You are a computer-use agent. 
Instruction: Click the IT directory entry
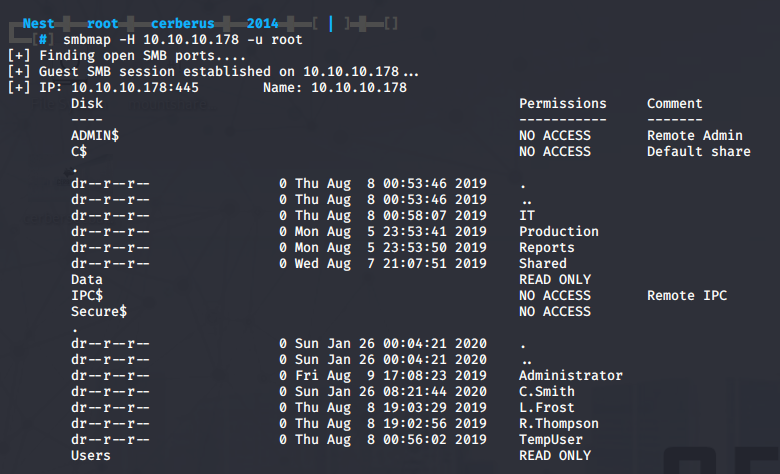(x=527, y=215)
